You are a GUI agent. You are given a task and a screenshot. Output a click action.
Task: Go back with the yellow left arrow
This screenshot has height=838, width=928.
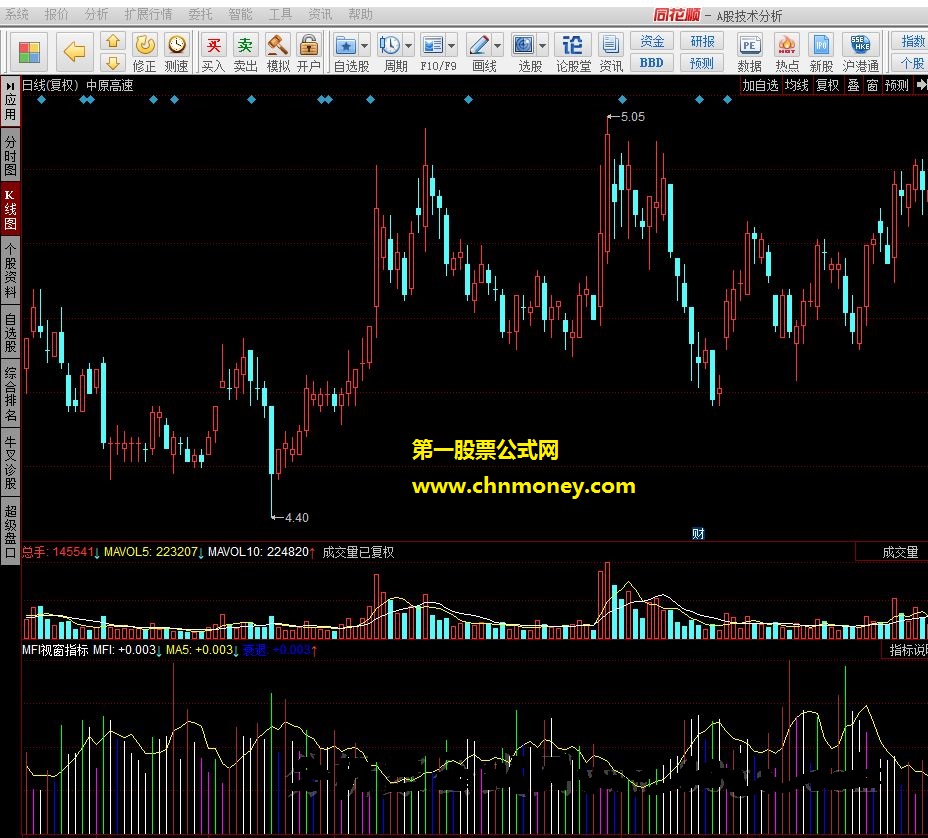coord(74,51)
